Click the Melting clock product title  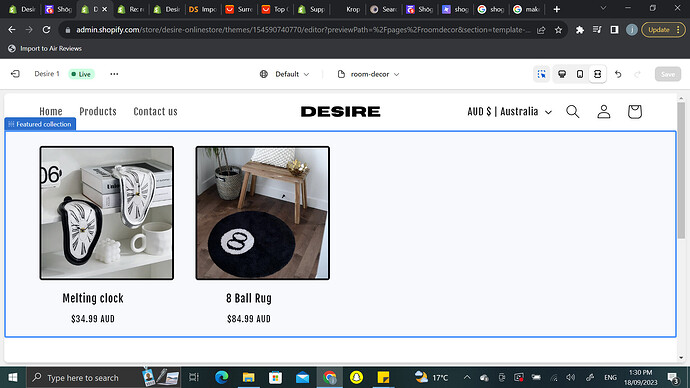pos(93,298)
